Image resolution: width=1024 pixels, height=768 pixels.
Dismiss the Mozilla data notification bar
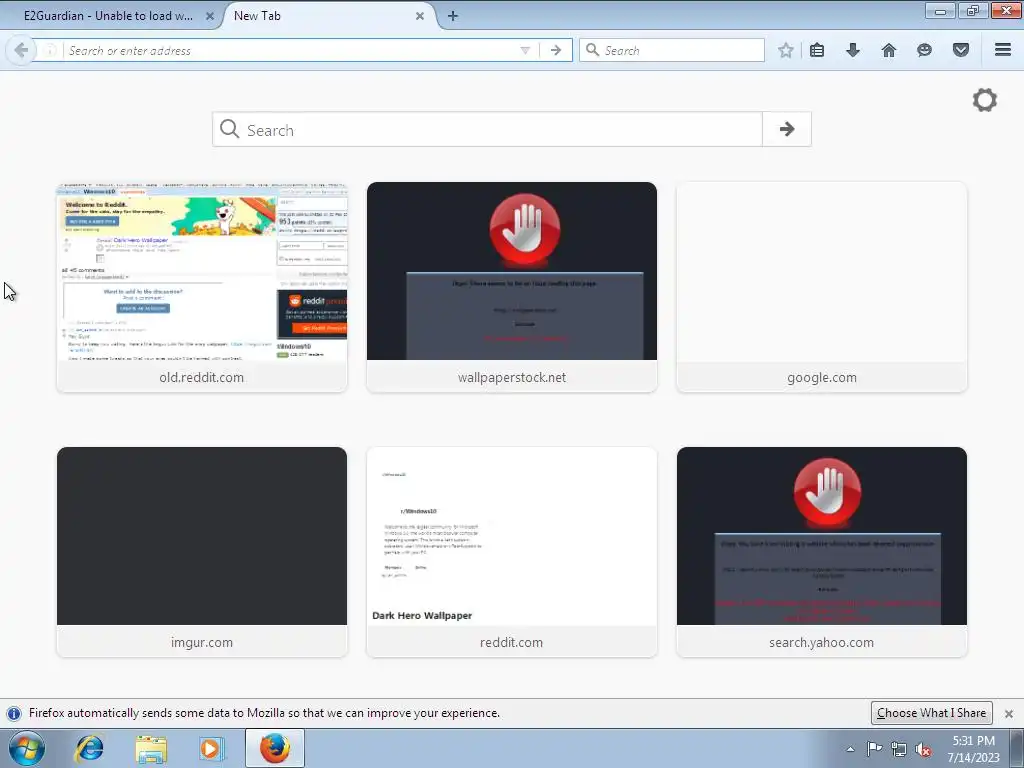(x=1009, y=714)
